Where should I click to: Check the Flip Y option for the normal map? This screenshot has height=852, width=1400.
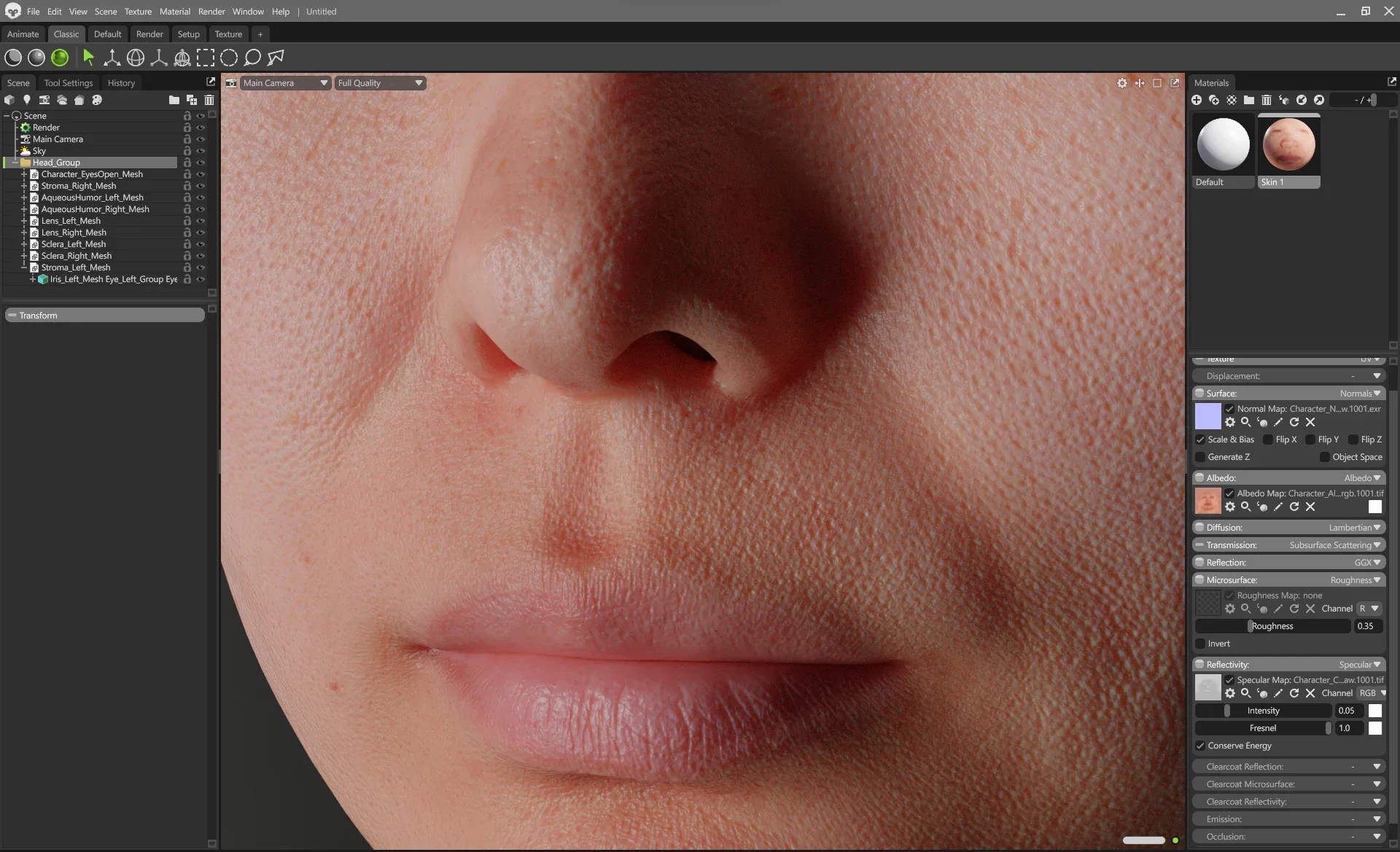click(x=1312, y=439)
